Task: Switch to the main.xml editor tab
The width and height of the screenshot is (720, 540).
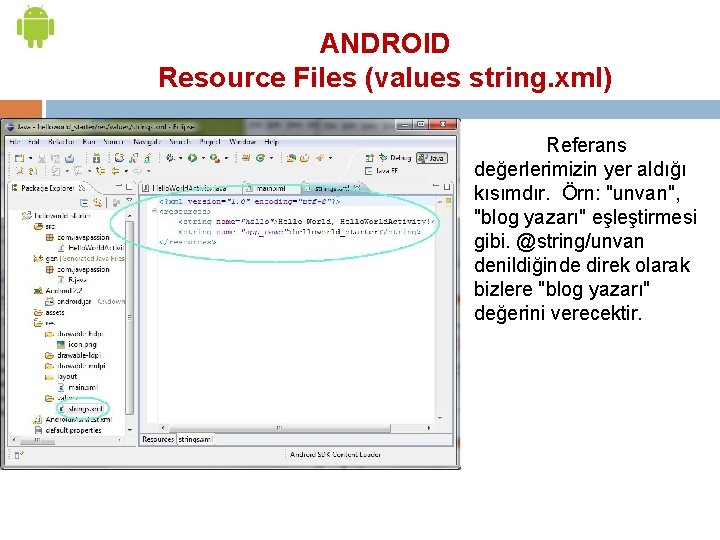Action: [270, 188]
